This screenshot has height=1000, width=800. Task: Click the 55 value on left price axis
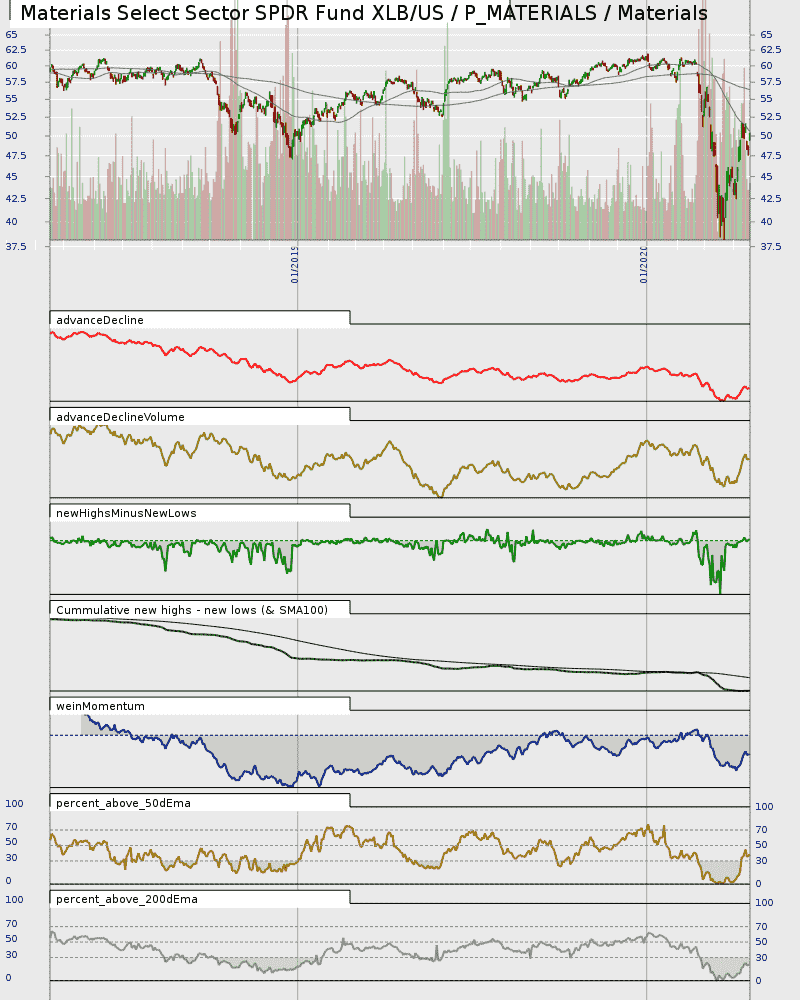(11, 99)
